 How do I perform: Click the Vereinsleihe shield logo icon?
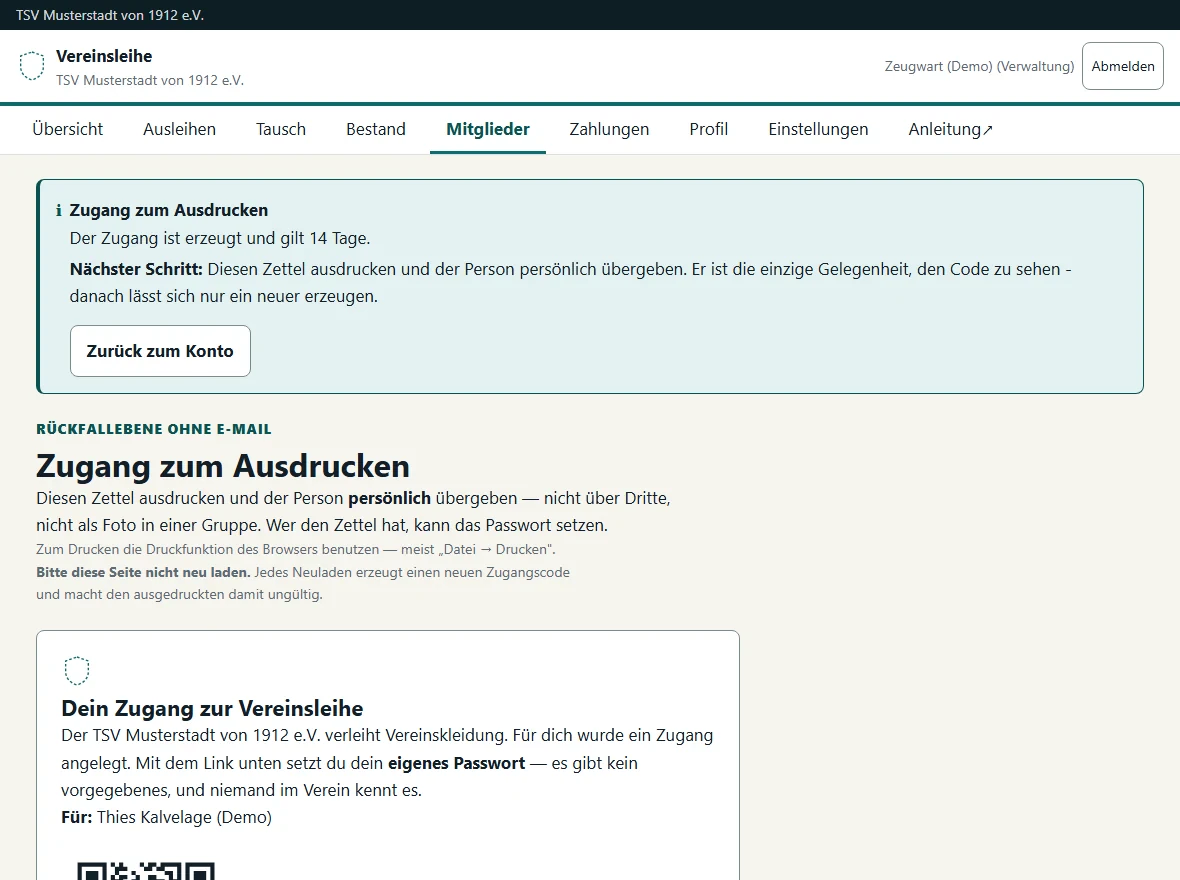pos(32,66)
